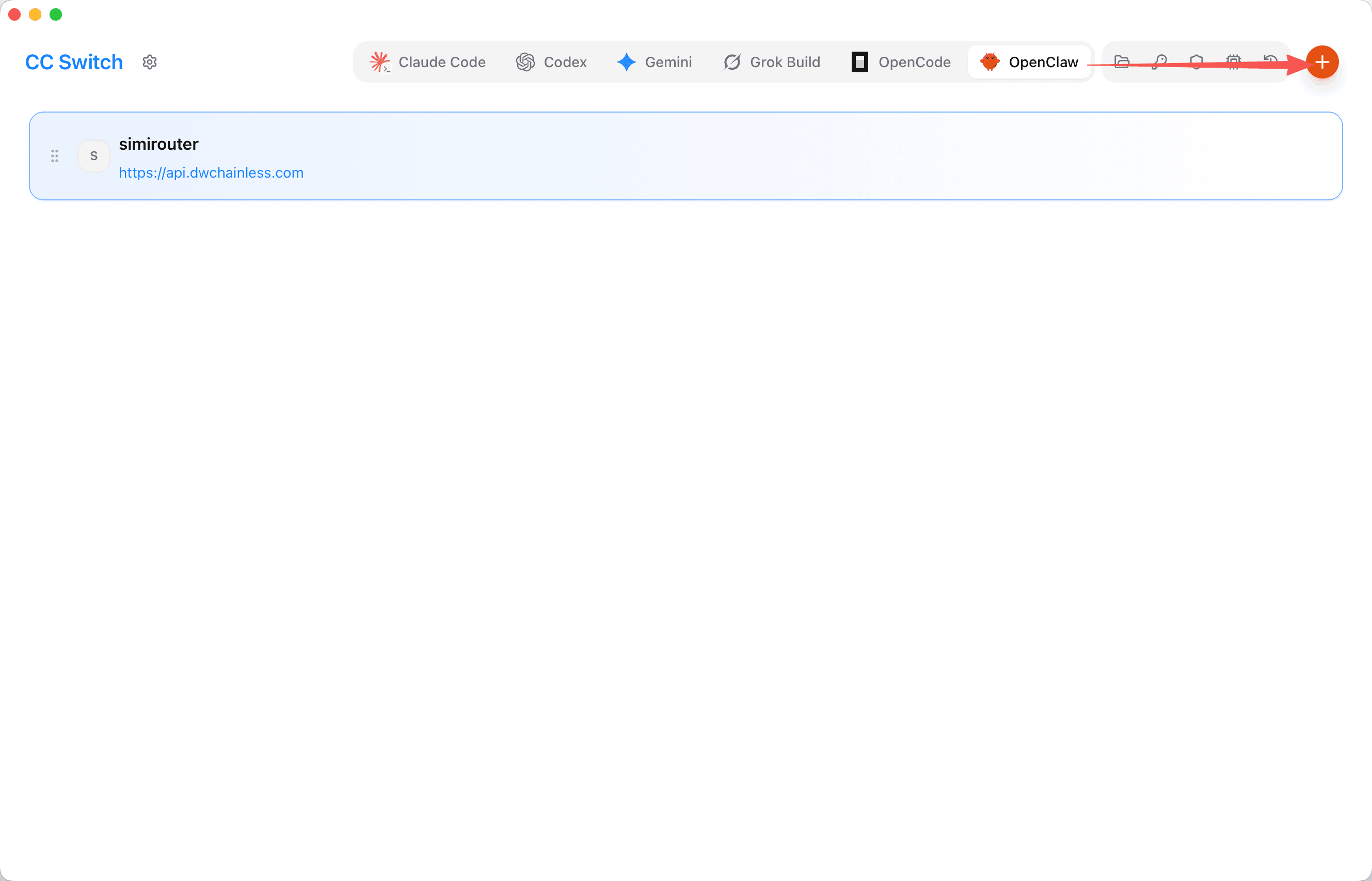Image resolution: width=1372 pixels, height=881 pixels.
Task: Open the api.dwchainless.com link
Action: coord(211,173)
